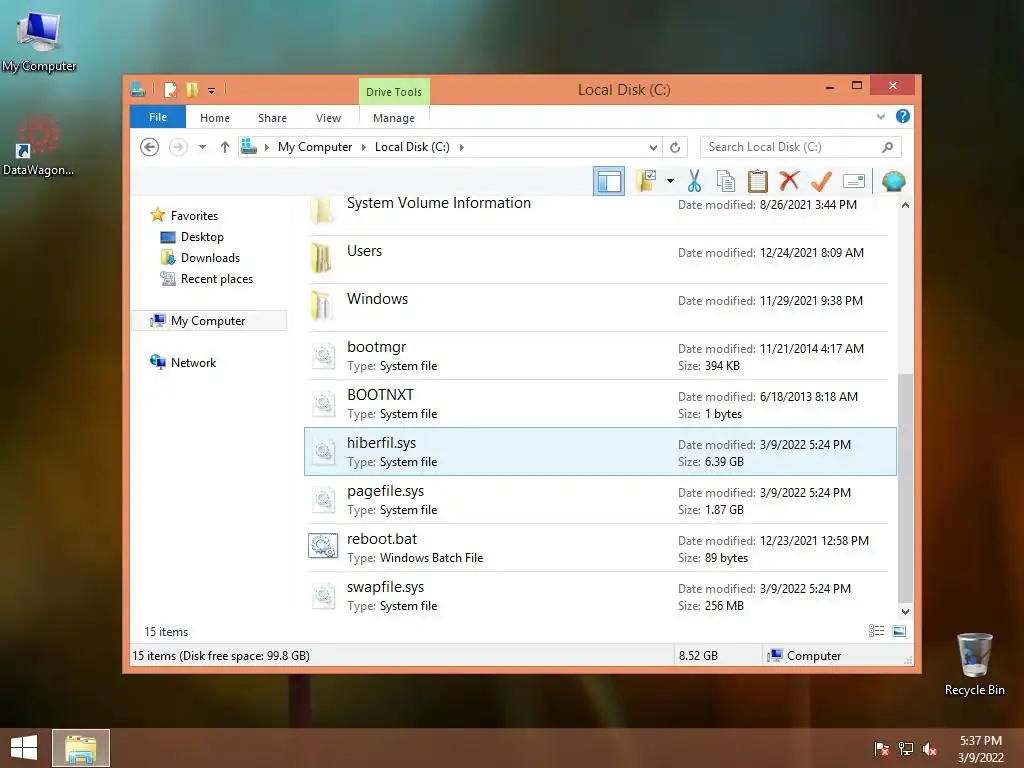Click the scrollbar down arrow in file list
The height and width of the screenshot is (768, 1024).
tap(905, 612)
